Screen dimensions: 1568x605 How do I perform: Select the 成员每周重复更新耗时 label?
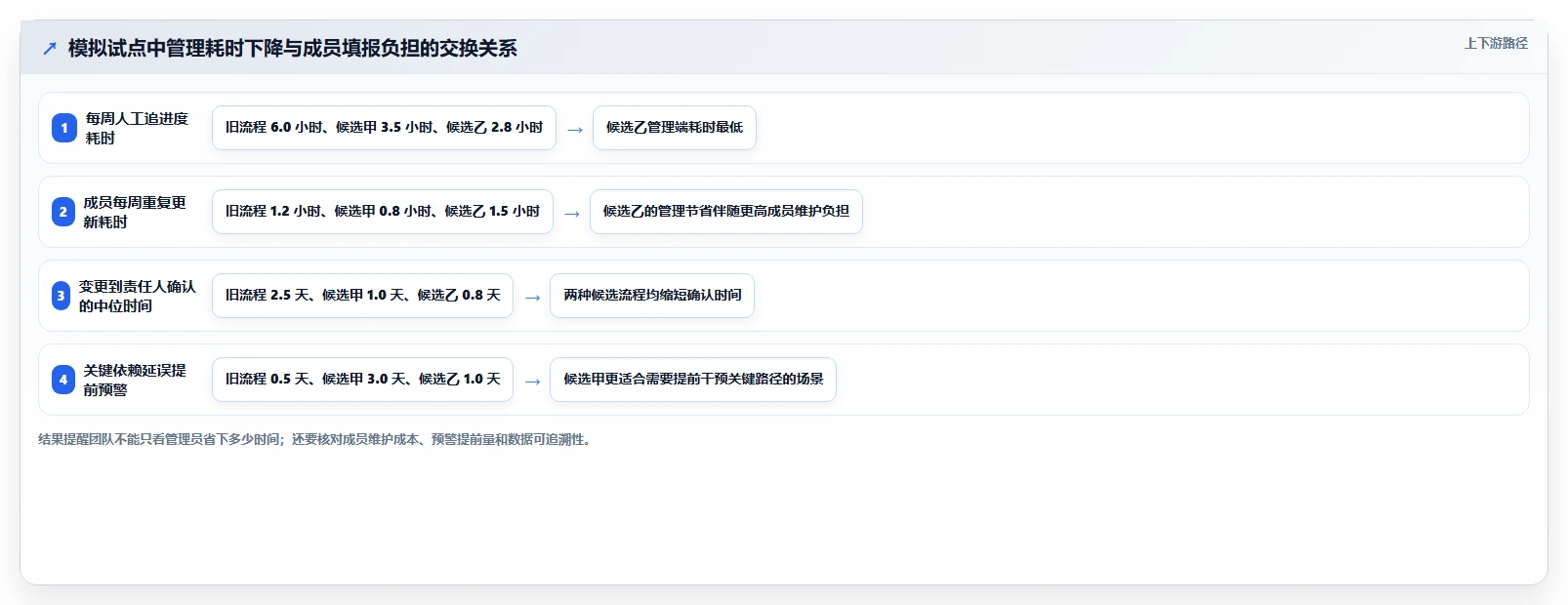pyautogui.click(x=135, y=212)
